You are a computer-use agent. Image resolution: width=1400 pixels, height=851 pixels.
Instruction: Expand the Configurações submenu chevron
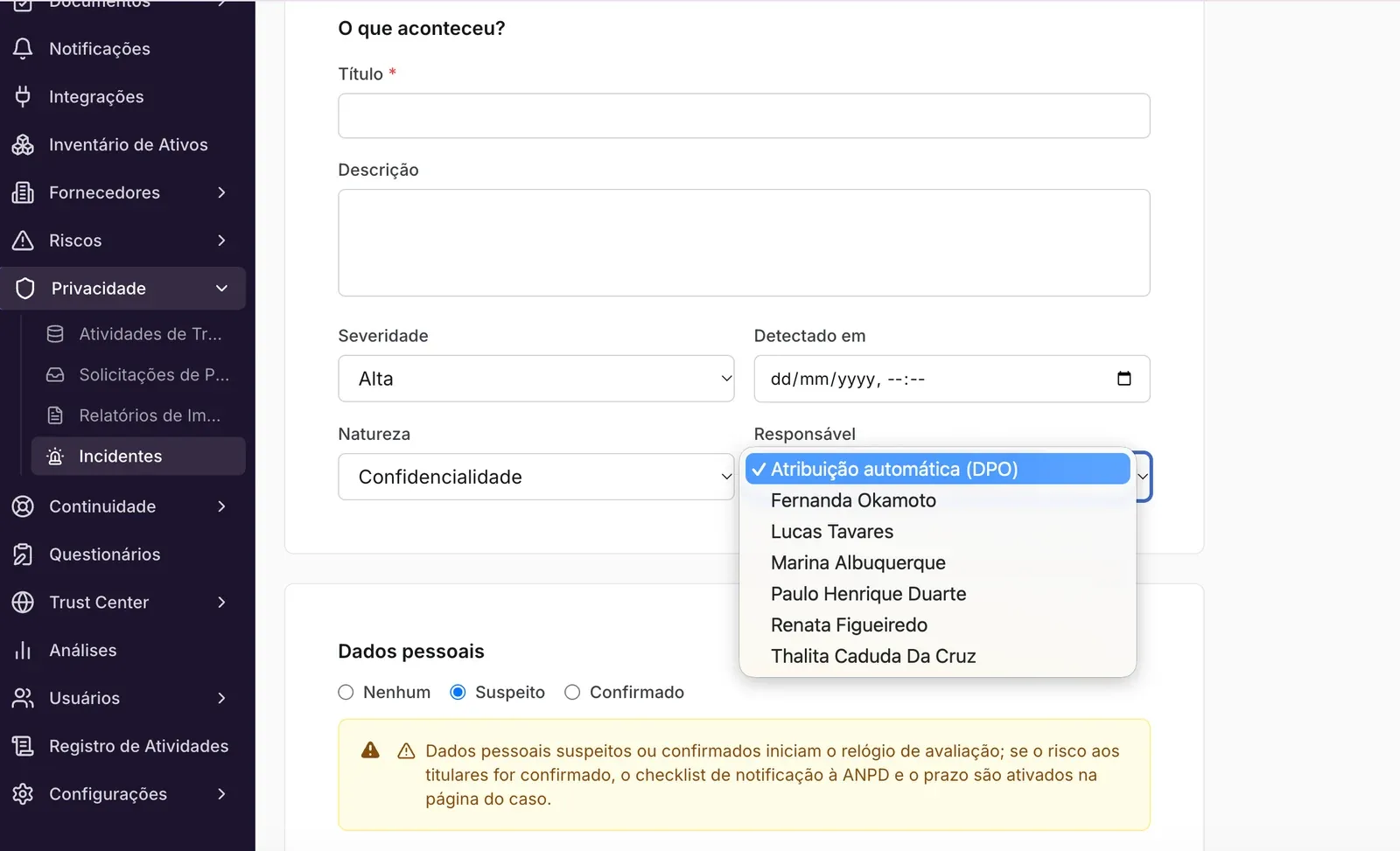[221, 794]
